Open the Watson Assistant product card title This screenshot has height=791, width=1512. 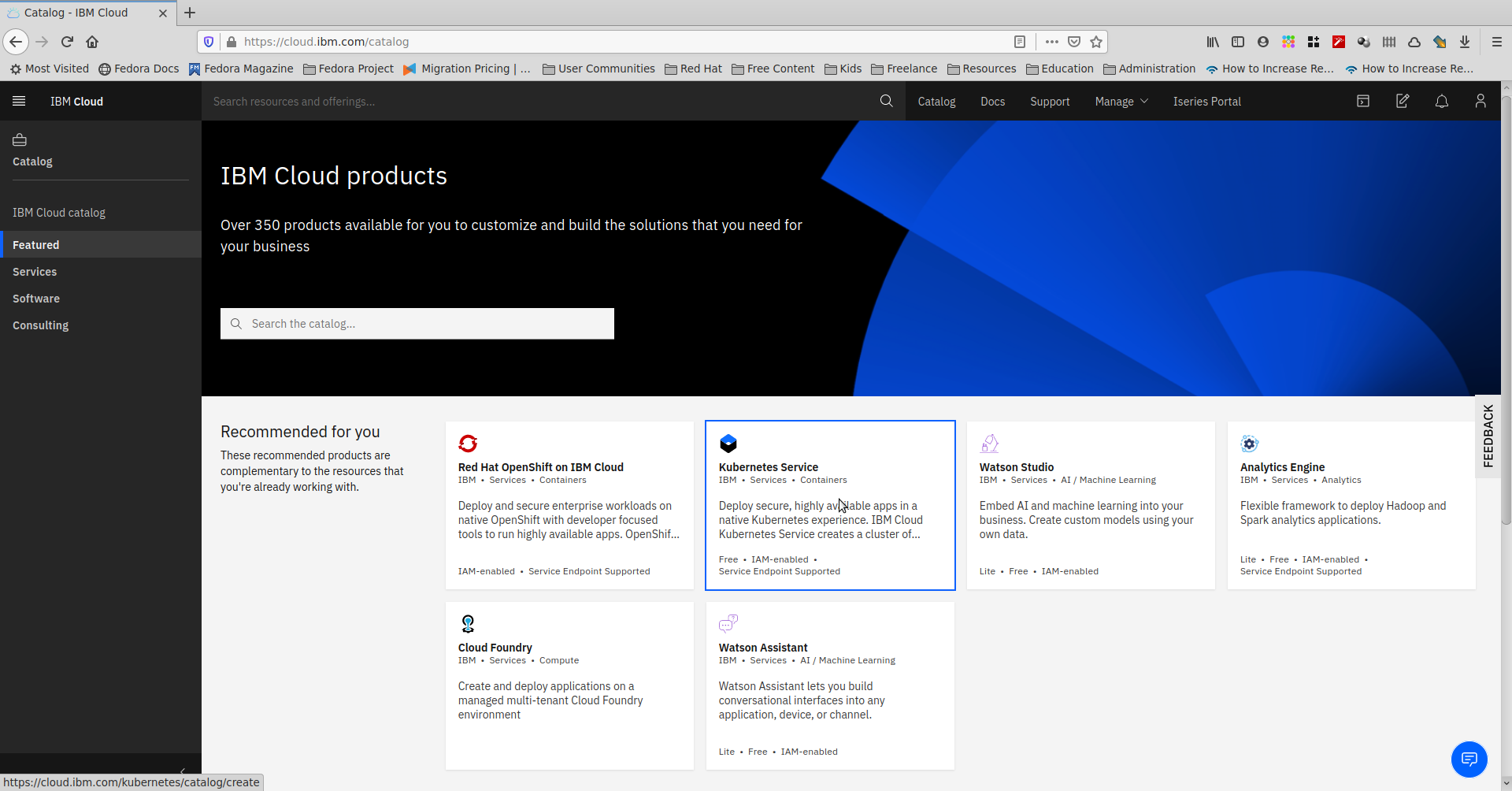tap(762, 648)
